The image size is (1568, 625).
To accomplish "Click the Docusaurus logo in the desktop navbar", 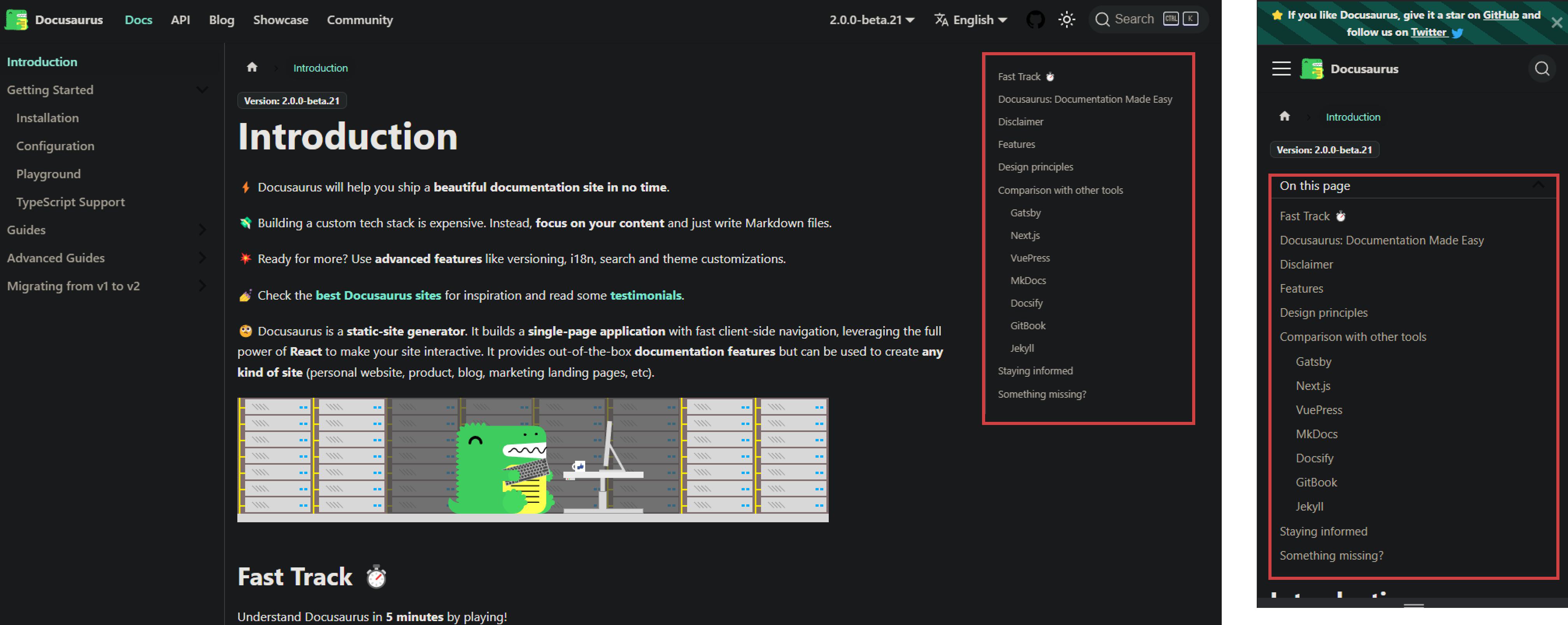I will [16, 19].
